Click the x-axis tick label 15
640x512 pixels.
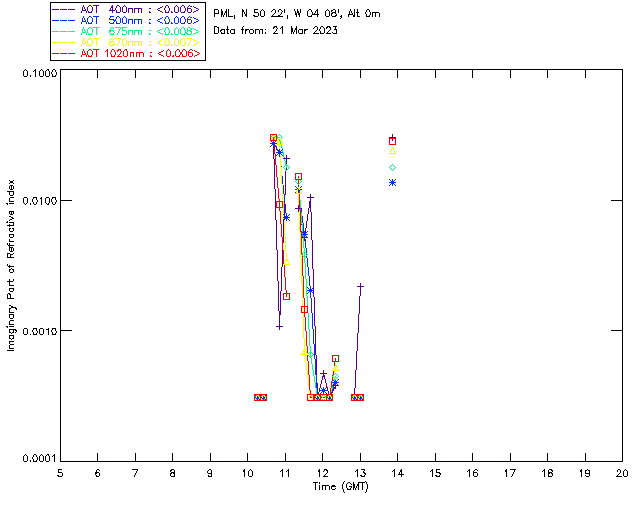[x=435, y=473]
